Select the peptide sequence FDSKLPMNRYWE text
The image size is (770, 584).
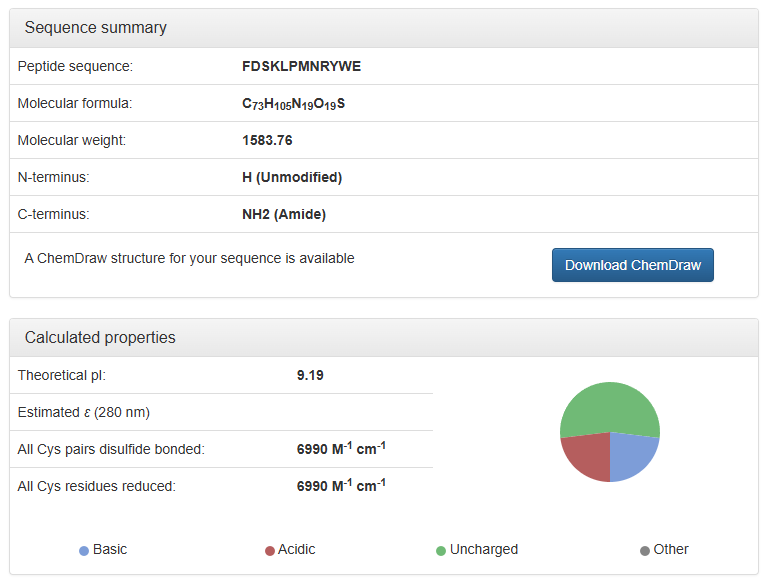tap(301, 66)
